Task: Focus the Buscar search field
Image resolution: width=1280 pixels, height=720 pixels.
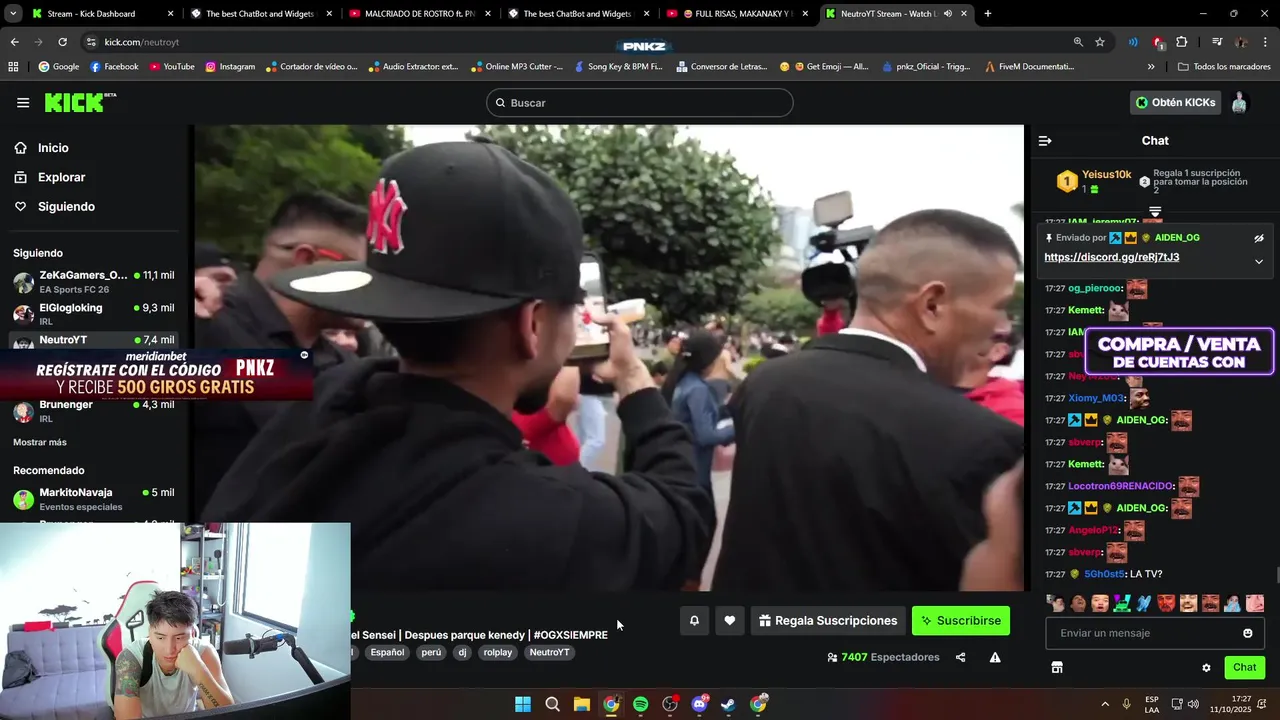Action: (639, 103)
